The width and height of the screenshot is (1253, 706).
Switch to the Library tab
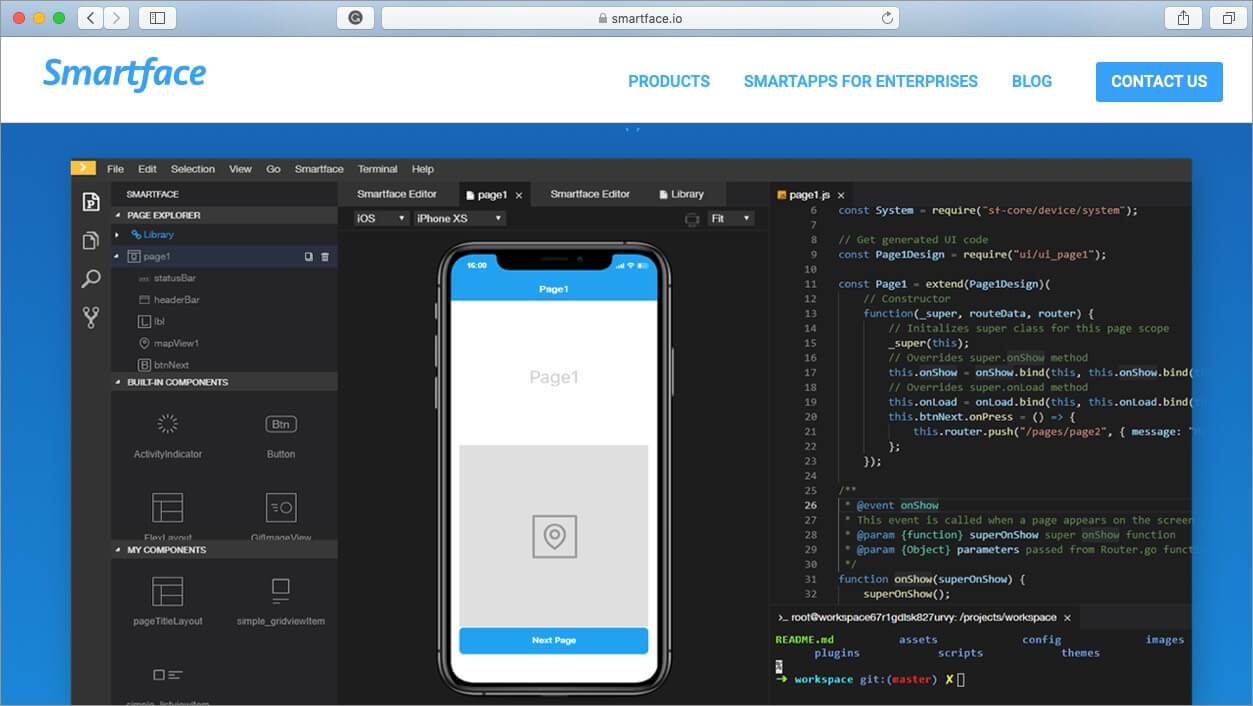pos(682,194)
